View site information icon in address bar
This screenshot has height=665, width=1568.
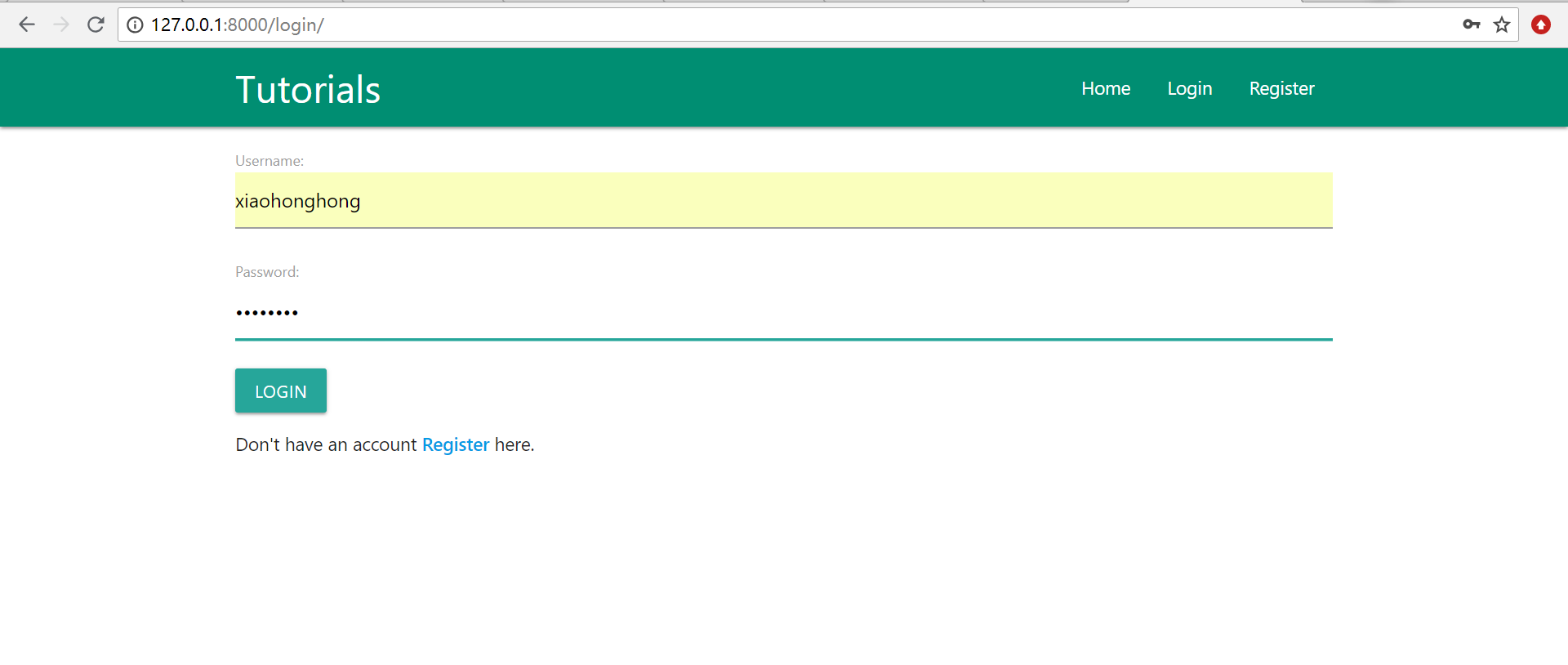(x=136, y=25)
